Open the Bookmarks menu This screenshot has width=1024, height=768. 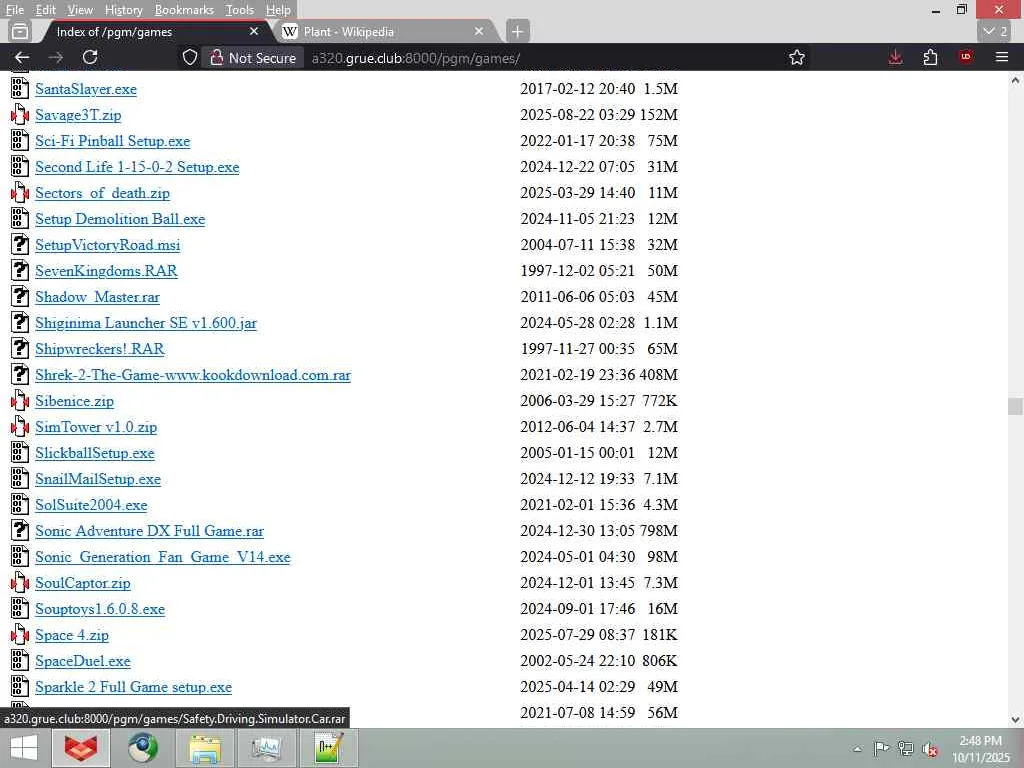click(x=184, y=10)
